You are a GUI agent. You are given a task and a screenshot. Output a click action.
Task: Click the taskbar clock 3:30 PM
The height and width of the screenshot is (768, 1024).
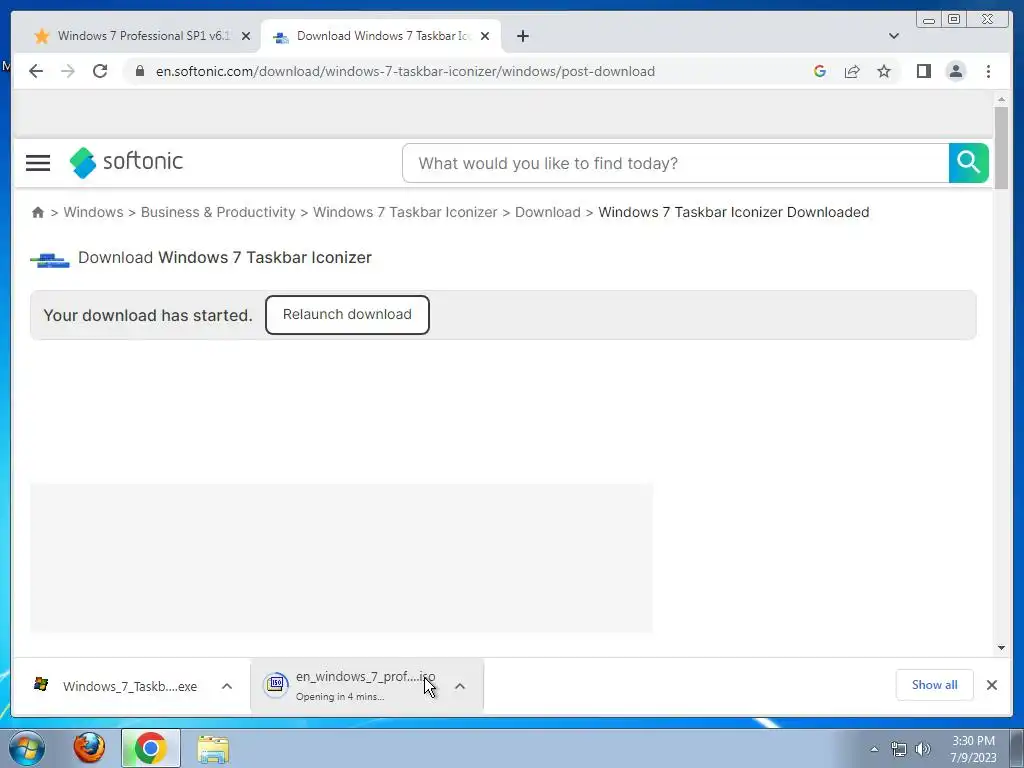click(x=973, y=749)
